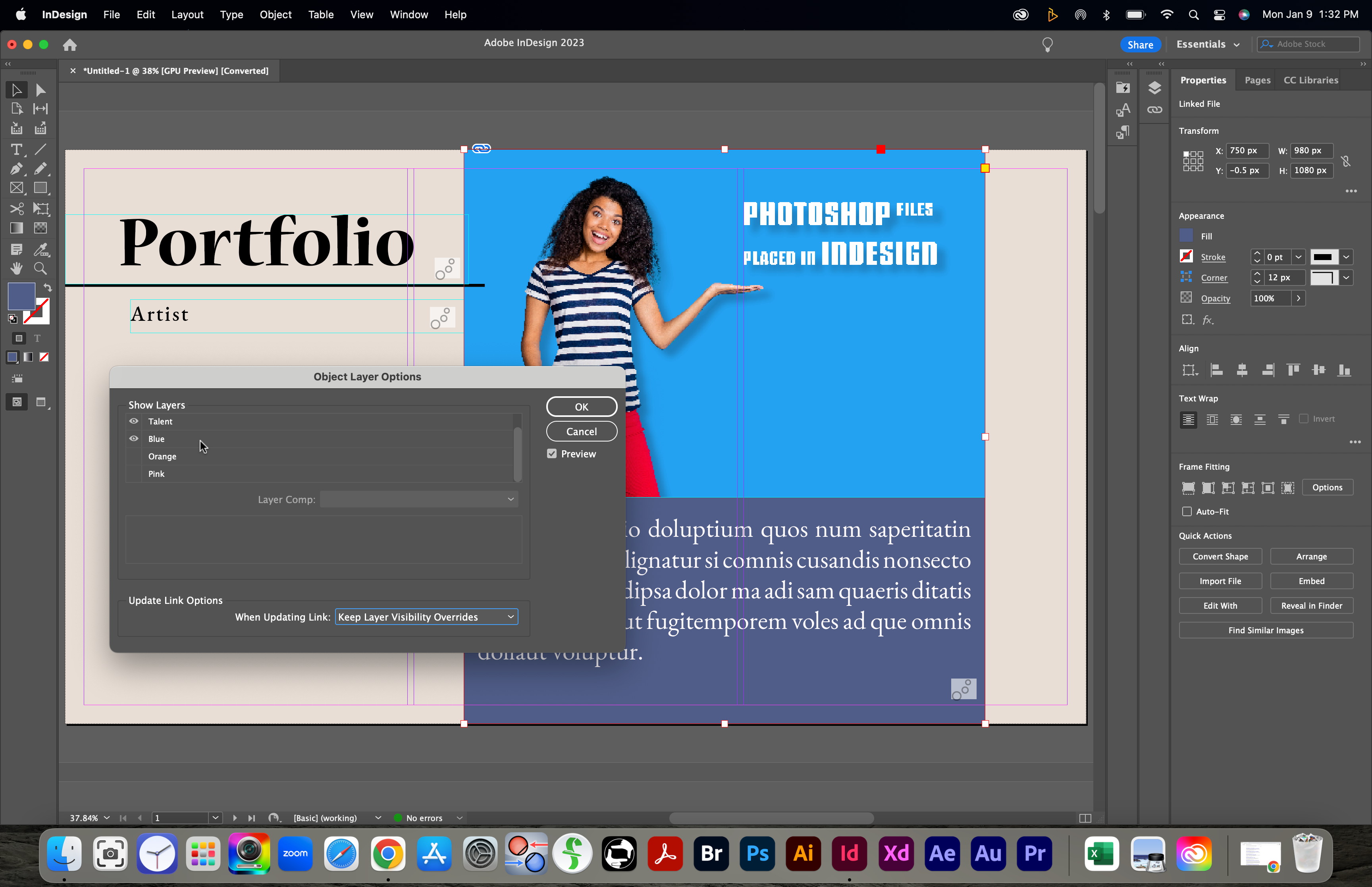Switch to Pages tab
Image resolution: width=1372 pixels, height=887 pixels.
point(1257,80)
